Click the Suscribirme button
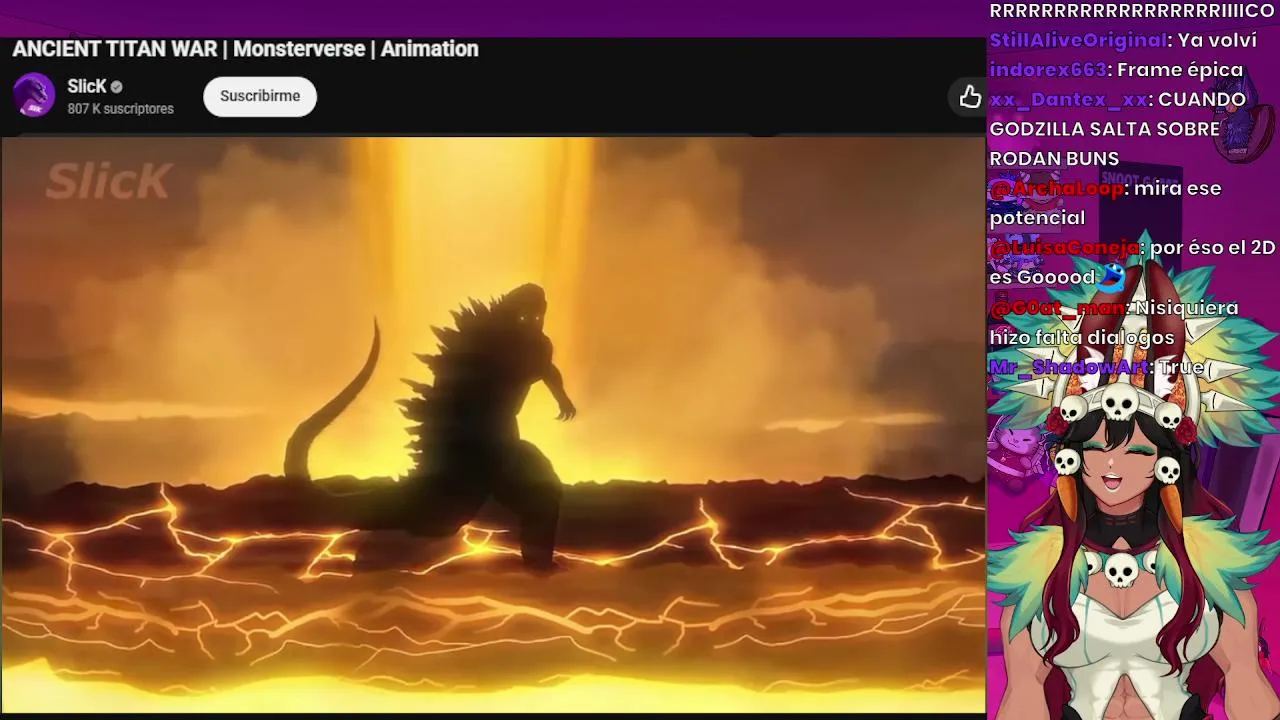The image size is (1280, 720). click(x=260, y=96)
